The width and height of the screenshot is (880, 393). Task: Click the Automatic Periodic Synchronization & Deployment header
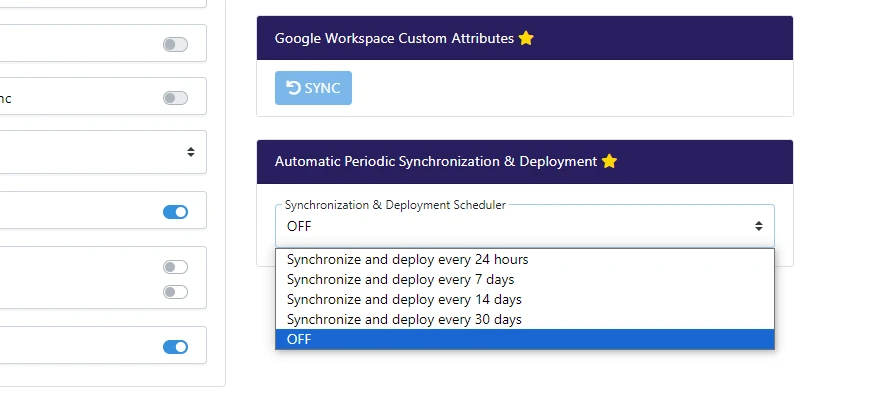[525, 162]
